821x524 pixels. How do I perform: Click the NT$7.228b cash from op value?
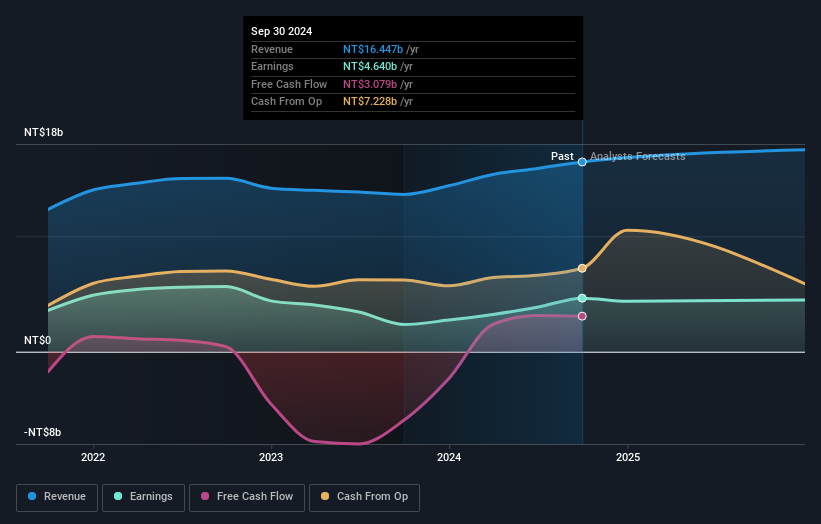pos(370,102)
